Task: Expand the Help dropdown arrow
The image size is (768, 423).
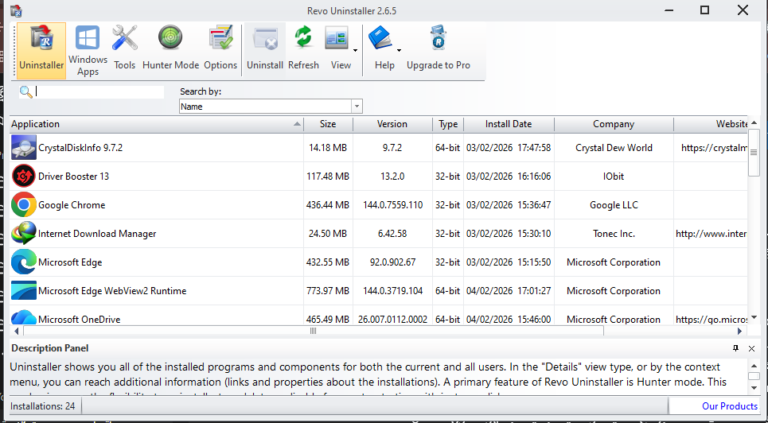Action: tap(399, 50)
